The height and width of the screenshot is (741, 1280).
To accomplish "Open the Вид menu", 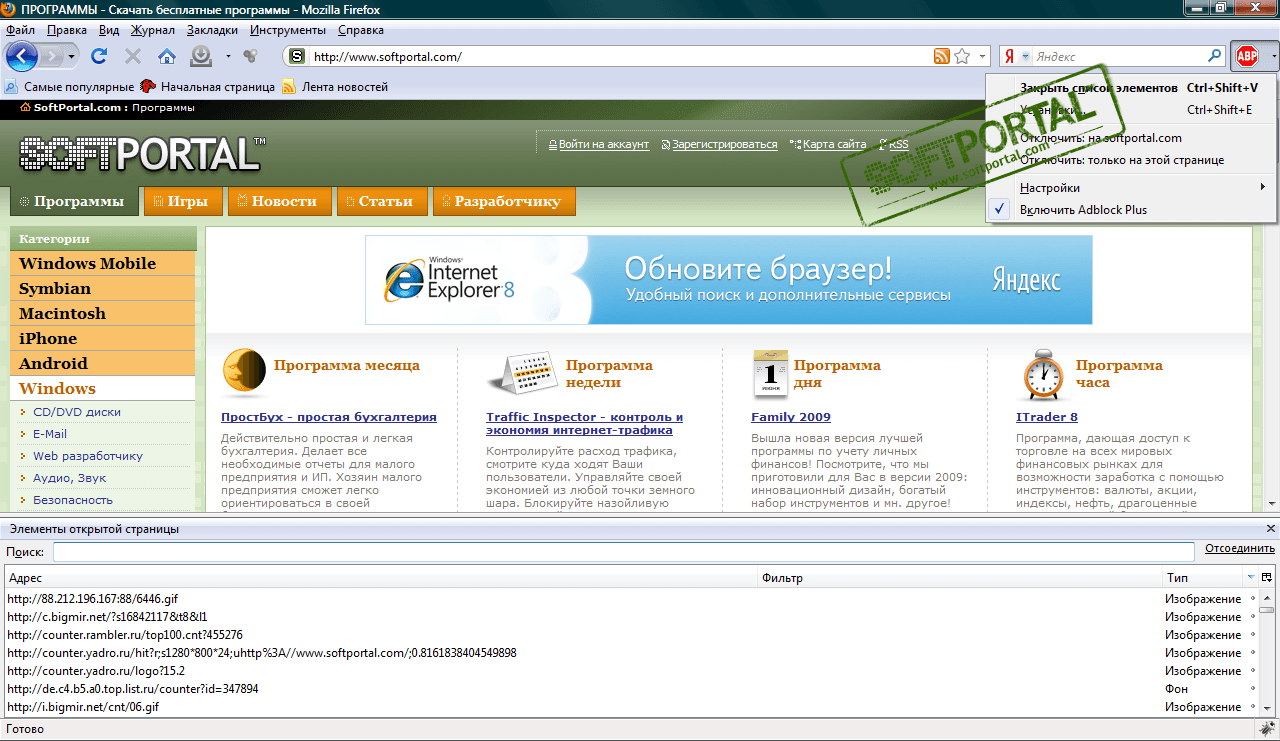I will coord(109,30).
